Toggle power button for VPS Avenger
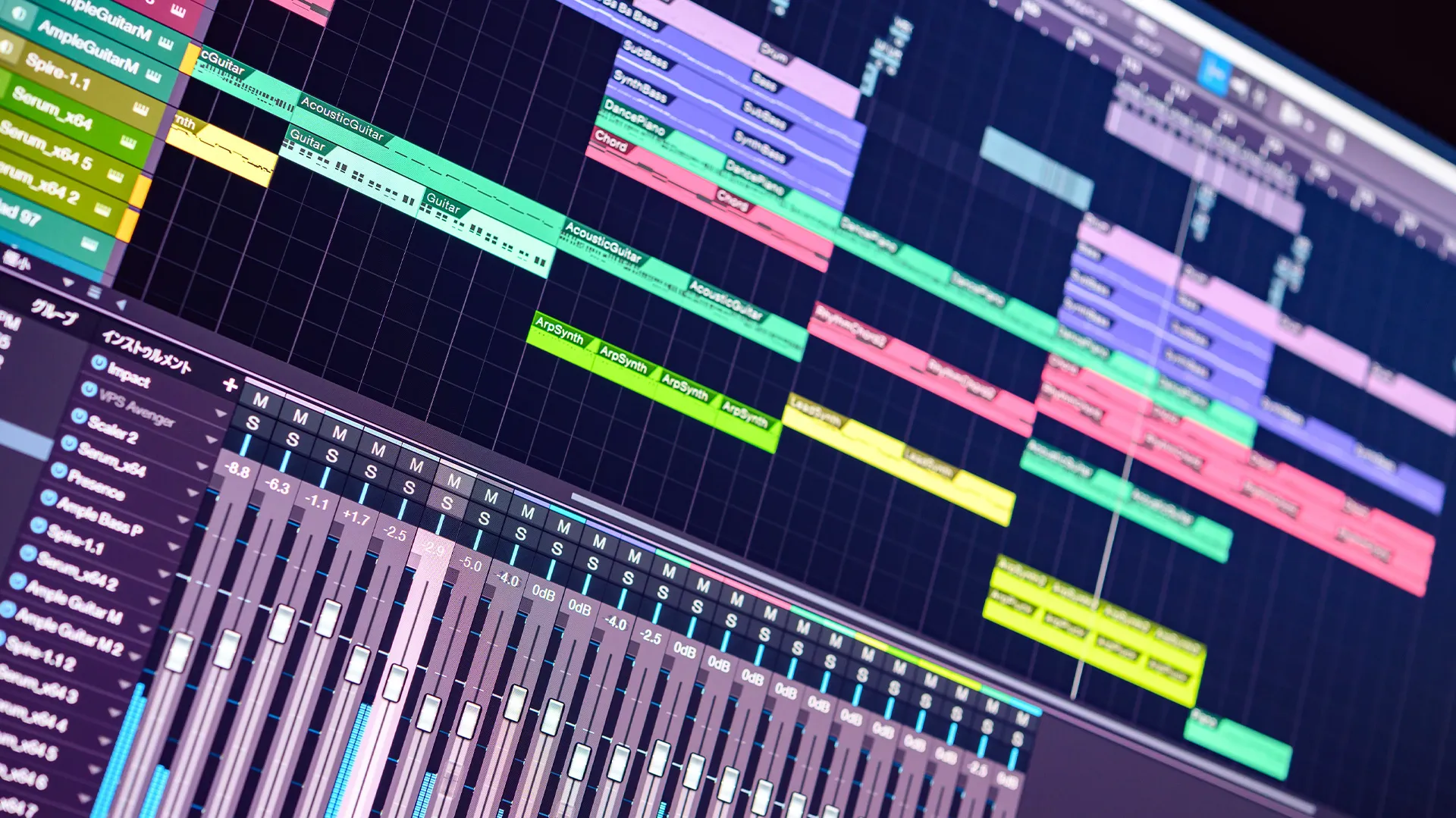The width and height of the screenshot is (1456, 818). pyautogui.click(x=89, y=390)
